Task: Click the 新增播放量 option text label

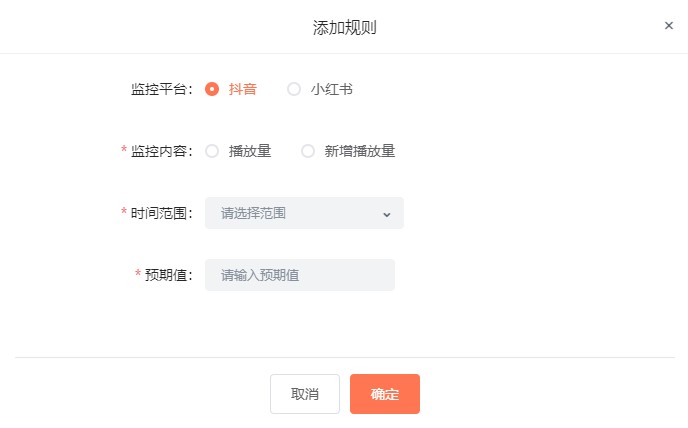Action: 360,151
